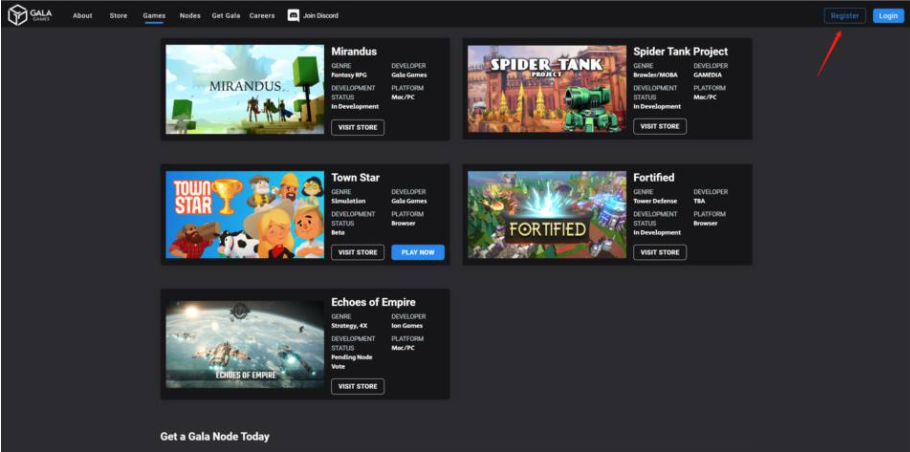Open the Careers page link
The height and width of the screenshot is (452, 910).
[x=262, y=16]
